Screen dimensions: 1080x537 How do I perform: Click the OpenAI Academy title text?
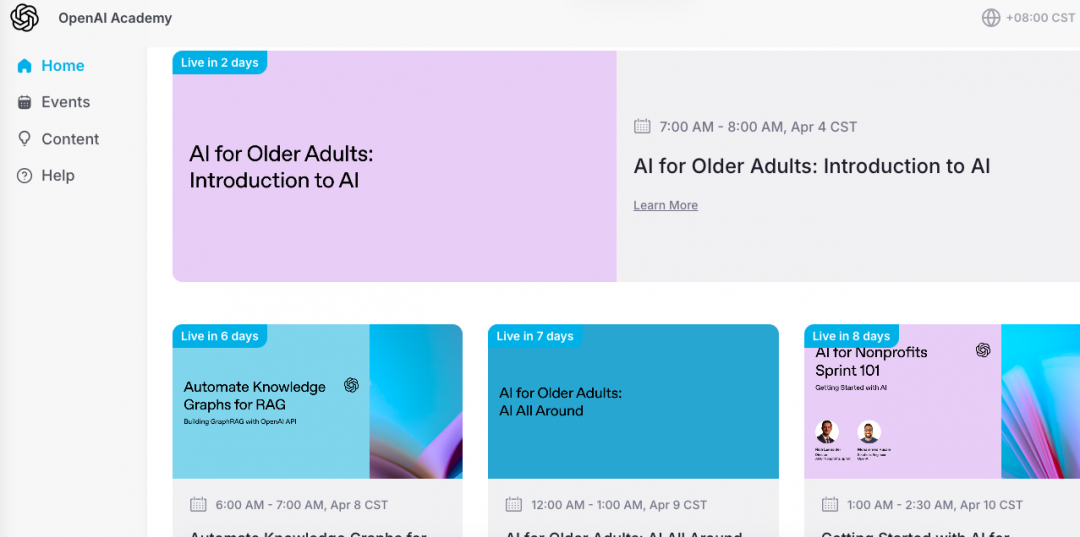(115, 18)
